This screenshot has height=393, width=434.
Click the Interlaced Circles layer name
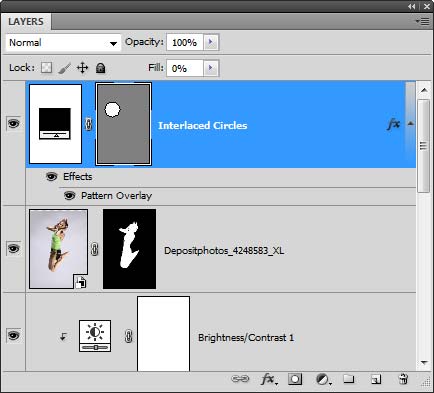pos(203,125)
